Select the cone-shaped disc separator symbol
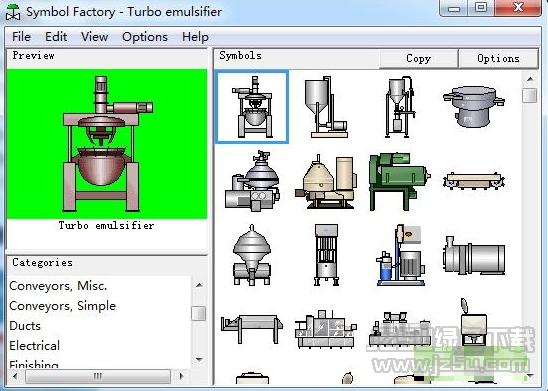This screenshot has width=548, height=391. click(252, 255)
